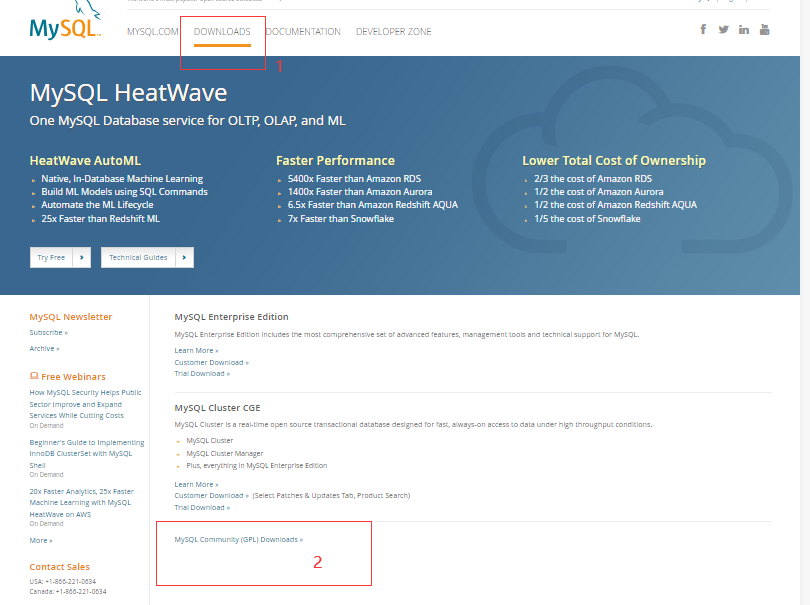
Task: Click the MySQL Newsletter heading
Action: coord(71,317)
